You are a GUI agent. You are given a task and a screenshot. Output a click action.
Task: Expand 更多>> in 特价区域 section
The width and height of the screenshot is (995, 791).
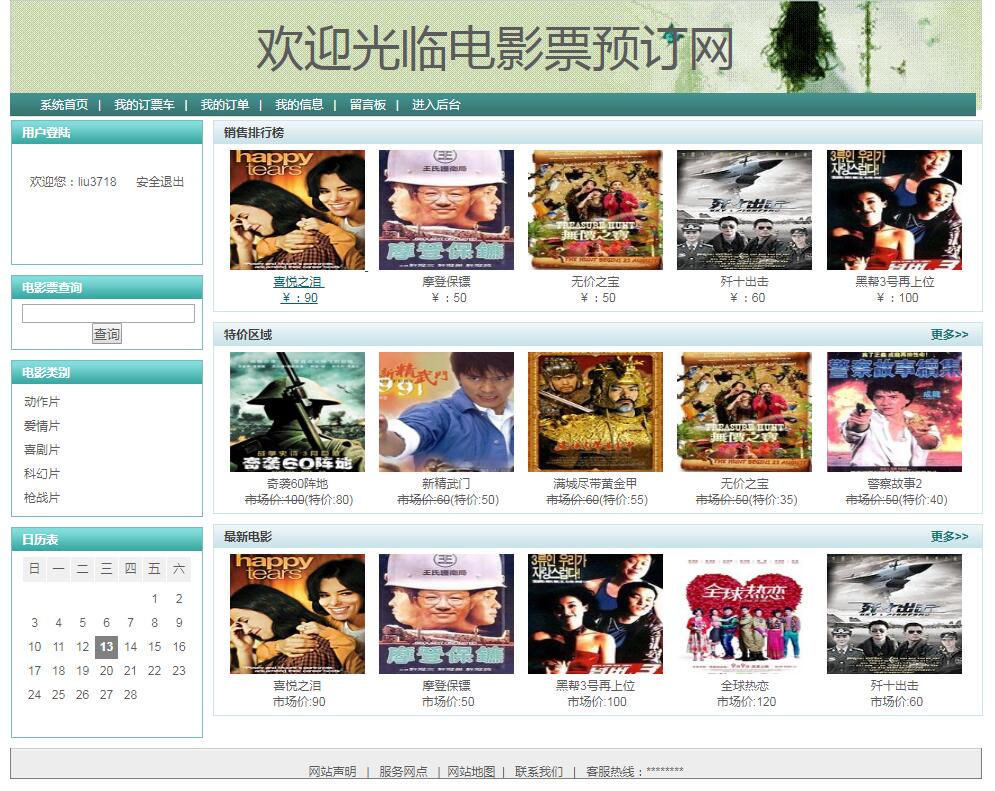(x=949, y=335)
